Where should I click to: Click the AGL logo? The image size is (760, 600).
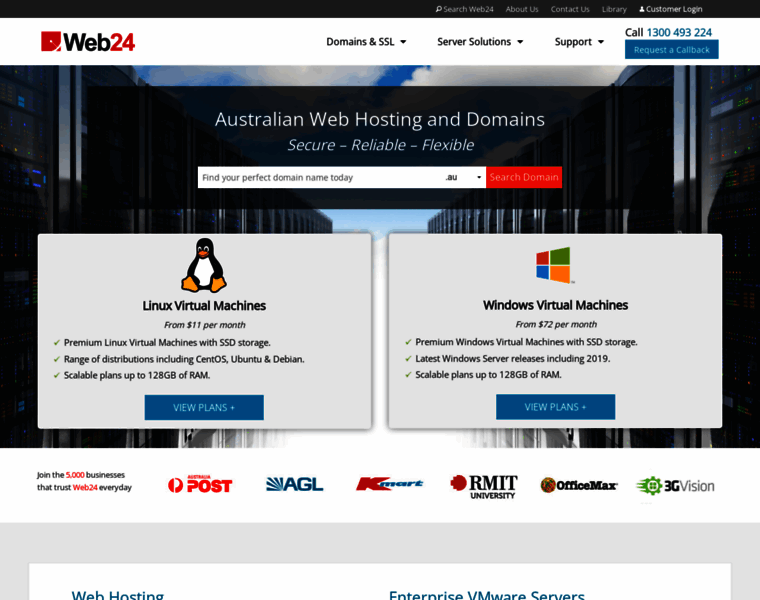(x=295, y=484)
